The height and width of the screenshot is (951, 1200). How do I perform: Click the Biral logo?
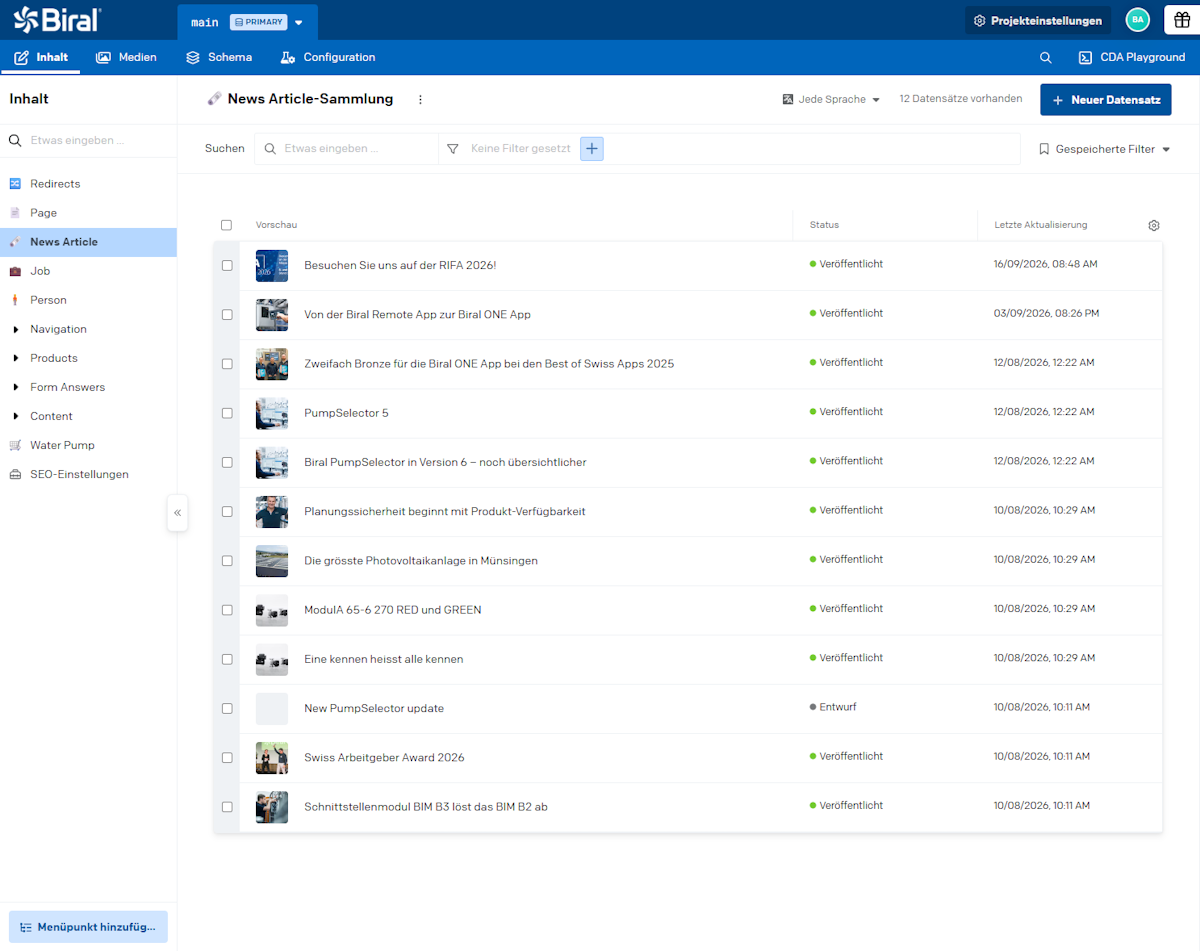point(57,19)
